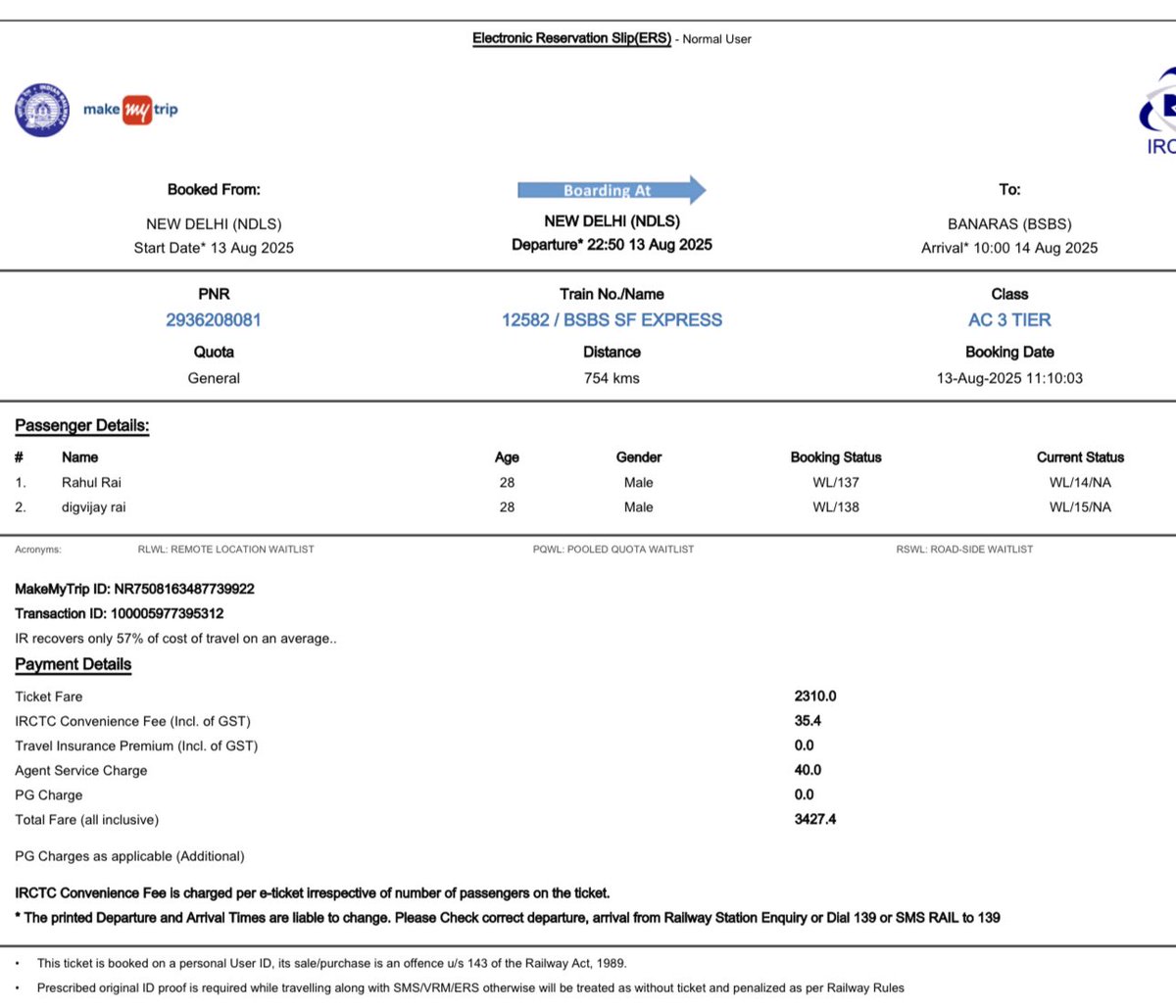
Task: Click Start Date 13 Aug 2025 text
Action: point(214,249)
